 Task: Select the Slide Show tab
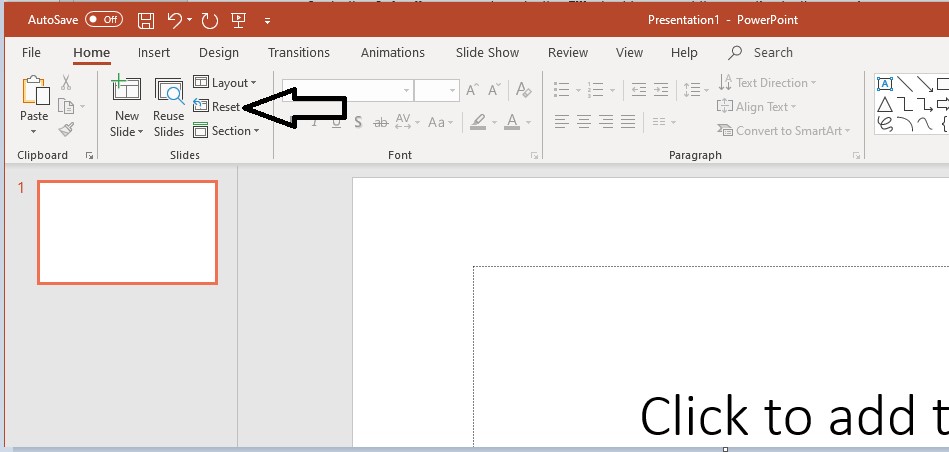click(487, 53)
